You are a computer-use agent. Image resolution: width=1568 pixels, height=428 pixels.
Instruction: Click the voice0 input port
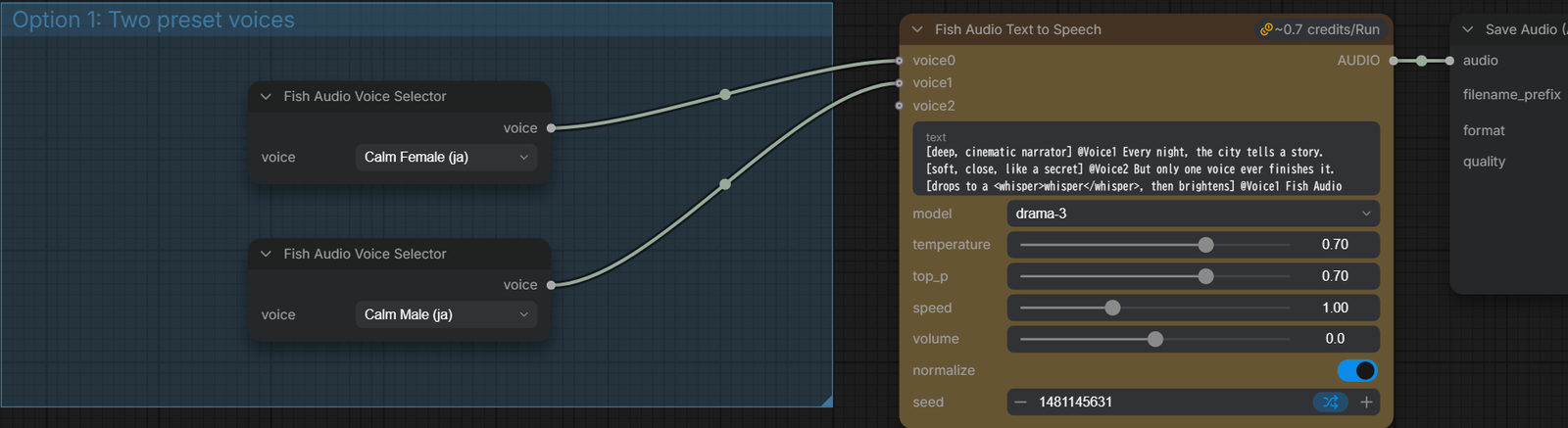point(900,61)
